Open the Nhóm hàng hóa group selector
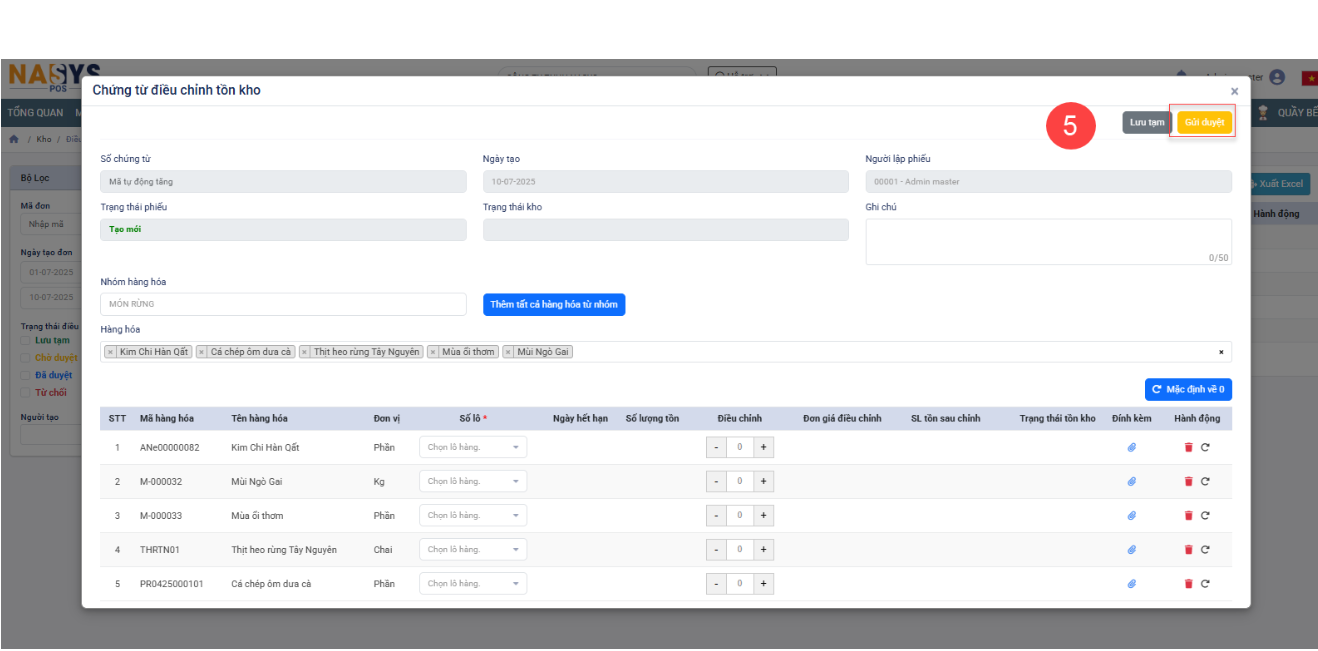Screen dimensions: 1318x651 point(283,304)
